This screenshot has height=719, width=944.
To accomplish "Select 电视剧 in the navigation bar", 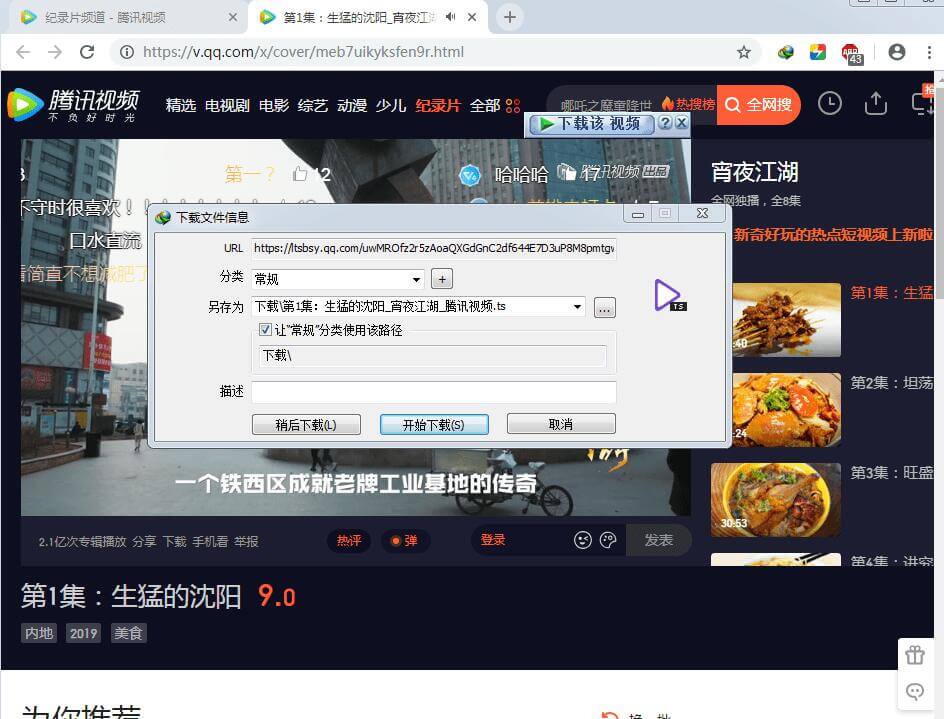I will (x=227, y=105).
